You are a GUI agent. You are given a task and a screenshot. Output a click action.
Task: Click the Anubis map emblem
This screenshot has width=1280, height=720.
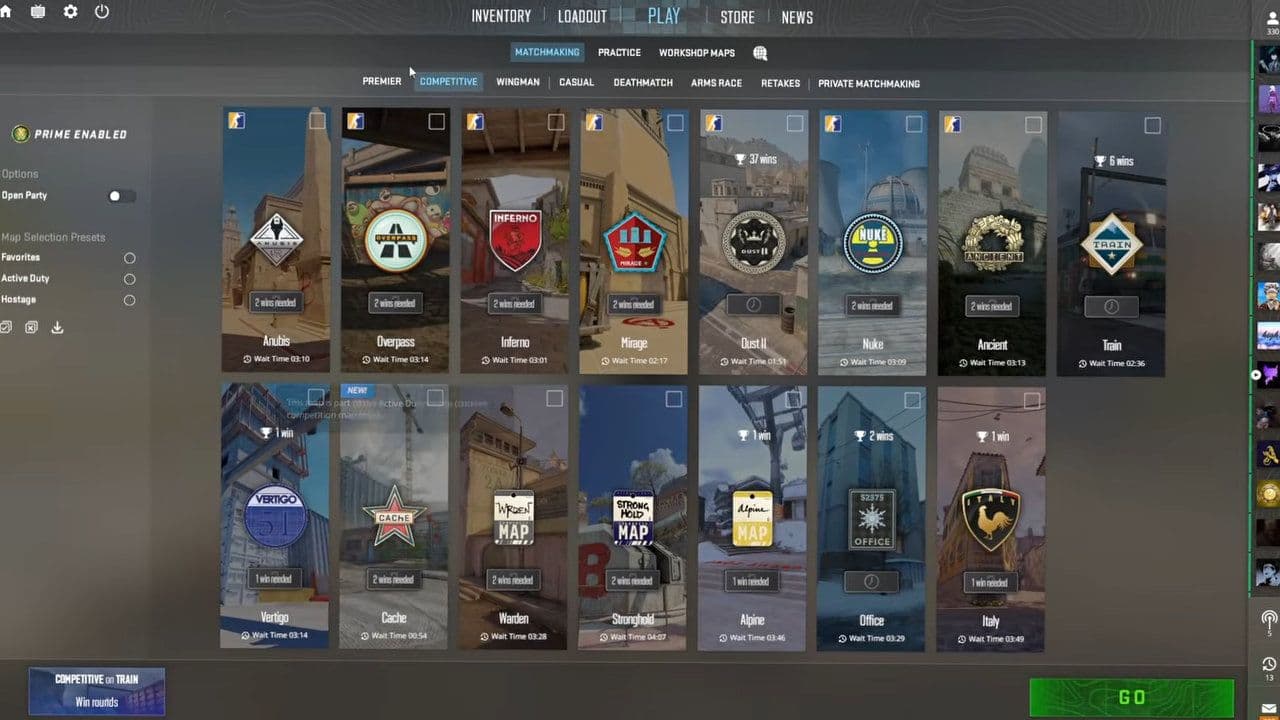(x=276, y=241)
